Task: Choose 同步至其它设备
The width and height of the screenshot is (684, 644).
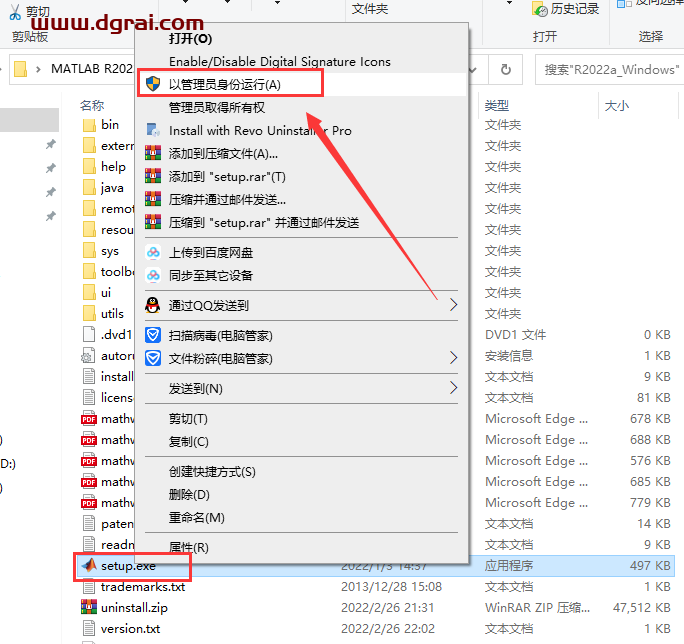Action: 211,276
